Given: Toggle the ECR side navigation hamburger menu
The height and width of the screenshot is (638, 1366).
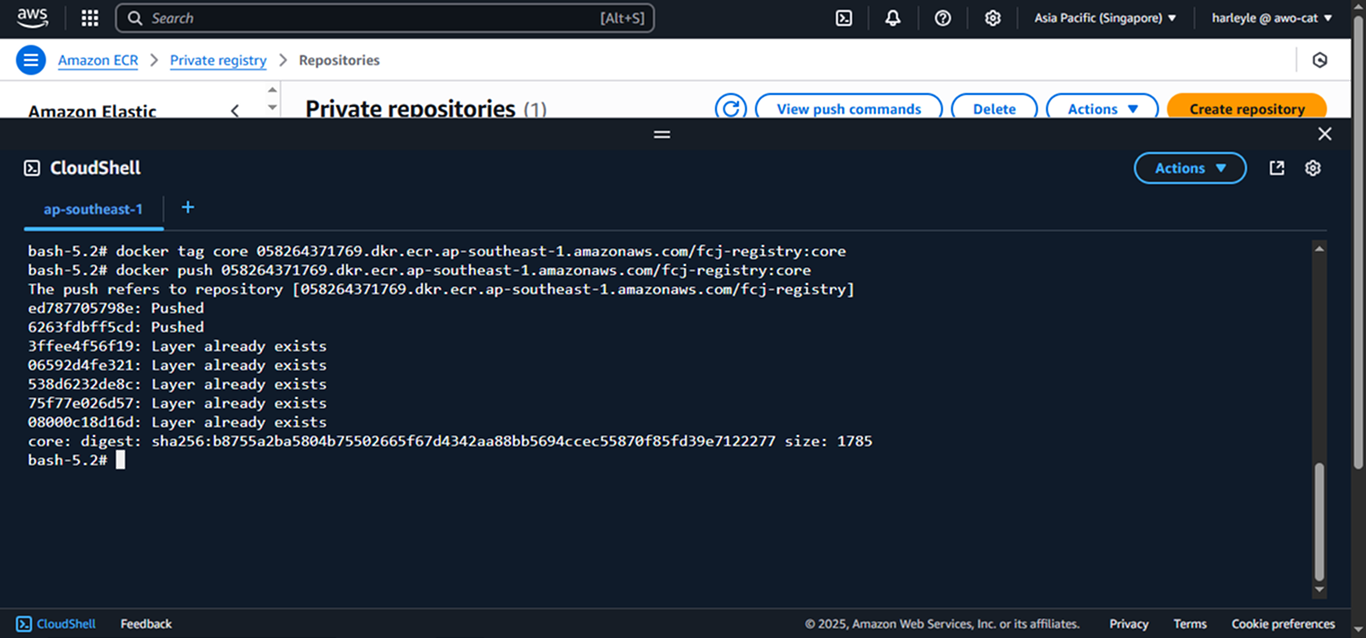Looking at the screenshot, I should 31,60.
